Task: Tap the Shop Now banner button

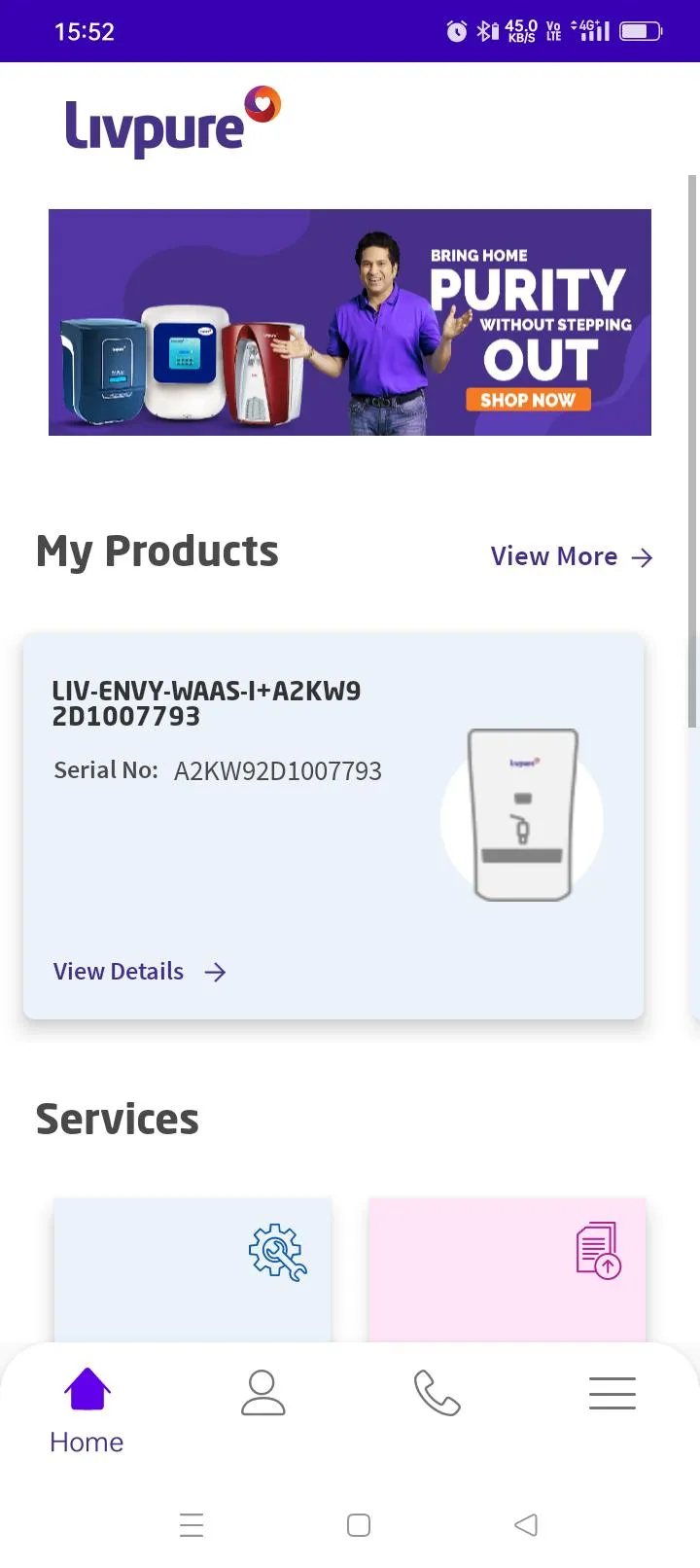Action: (x=528, y=400)
